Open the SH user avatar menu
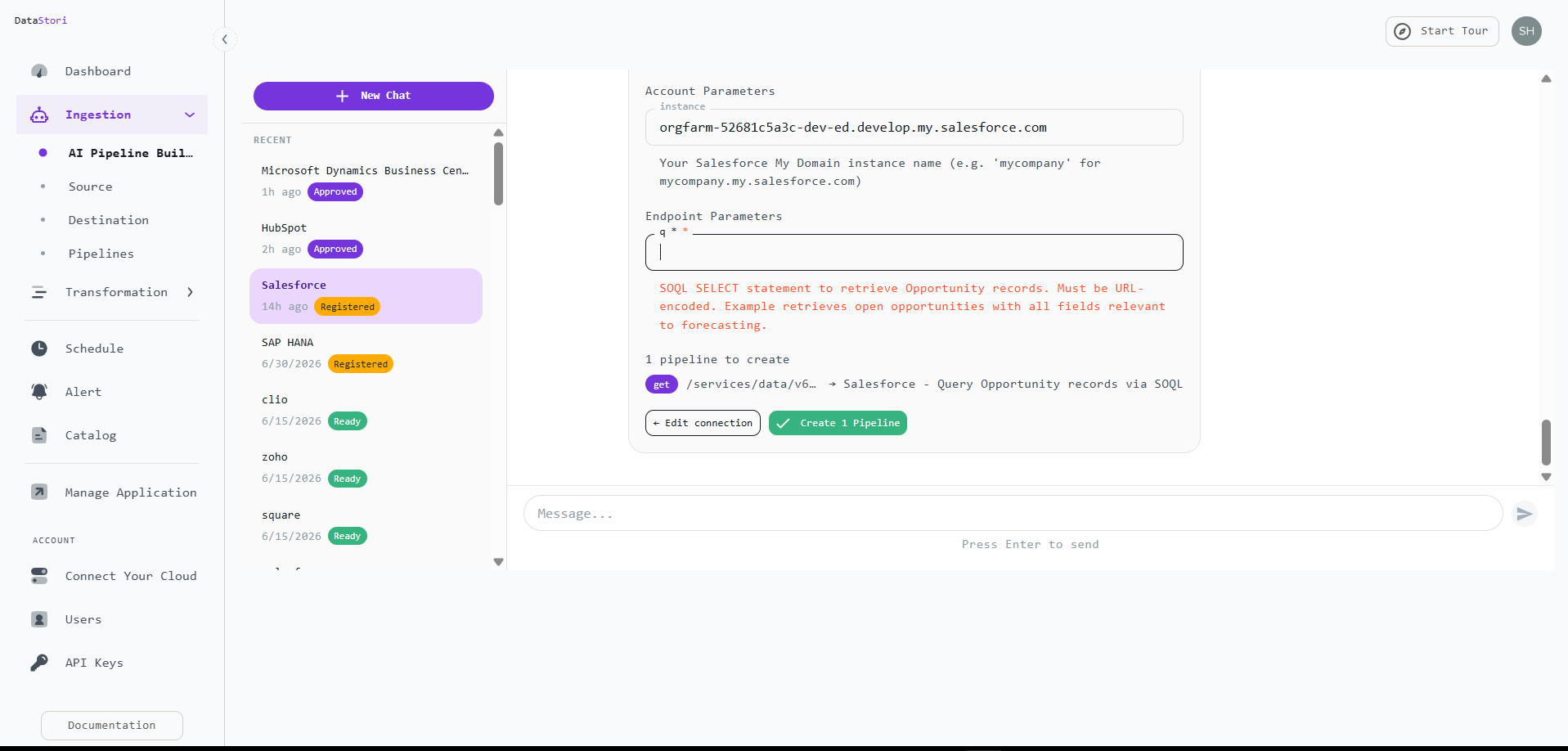 coord(1526,31)
